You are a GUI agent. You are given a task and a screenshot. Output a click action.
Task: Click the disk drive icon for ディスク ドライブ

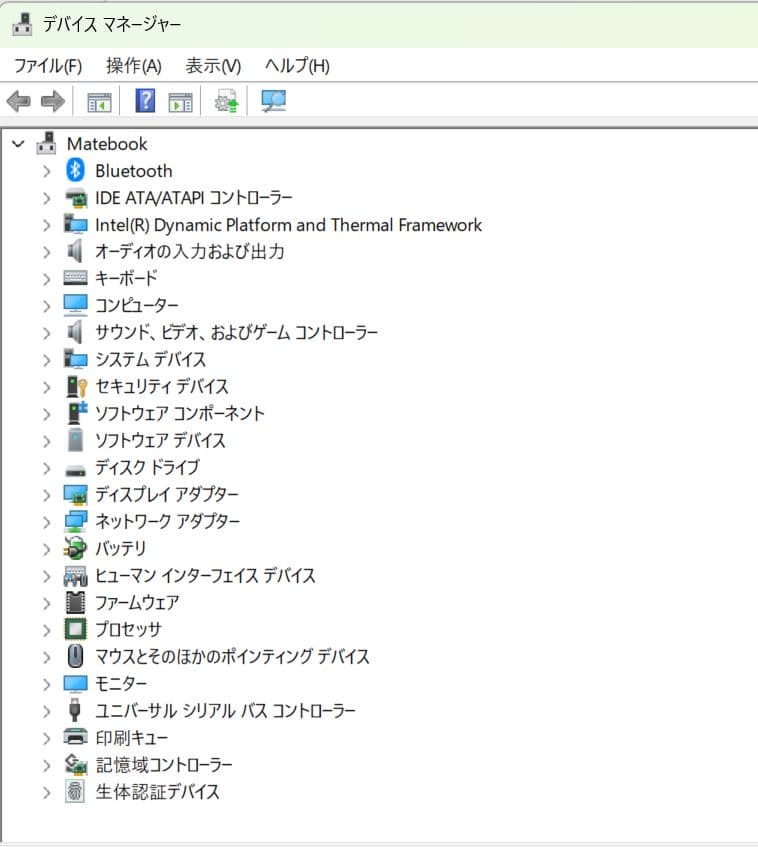75,470
